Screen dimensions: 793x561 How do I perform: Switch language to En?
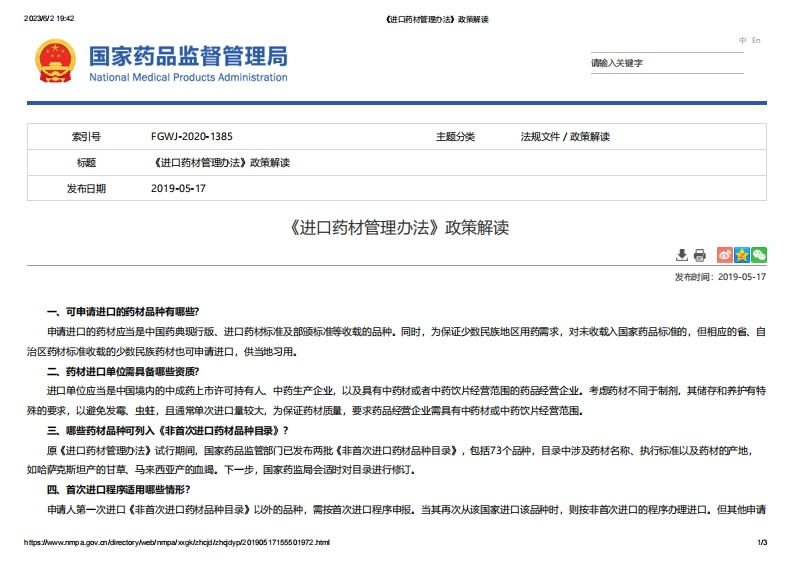(756, 40)
